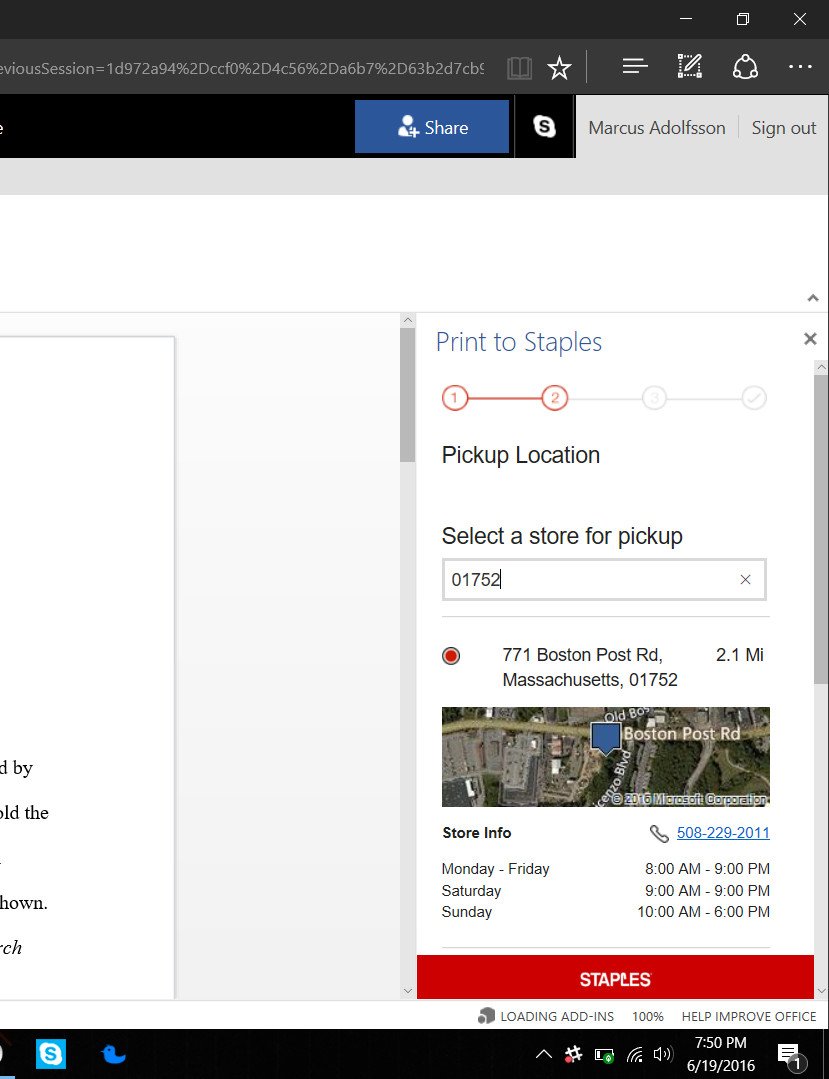This screenshot has height=1079, width=829.
Task: Close the Print to Staples pane
Action: pyautogui.click(x=810, y=339)
